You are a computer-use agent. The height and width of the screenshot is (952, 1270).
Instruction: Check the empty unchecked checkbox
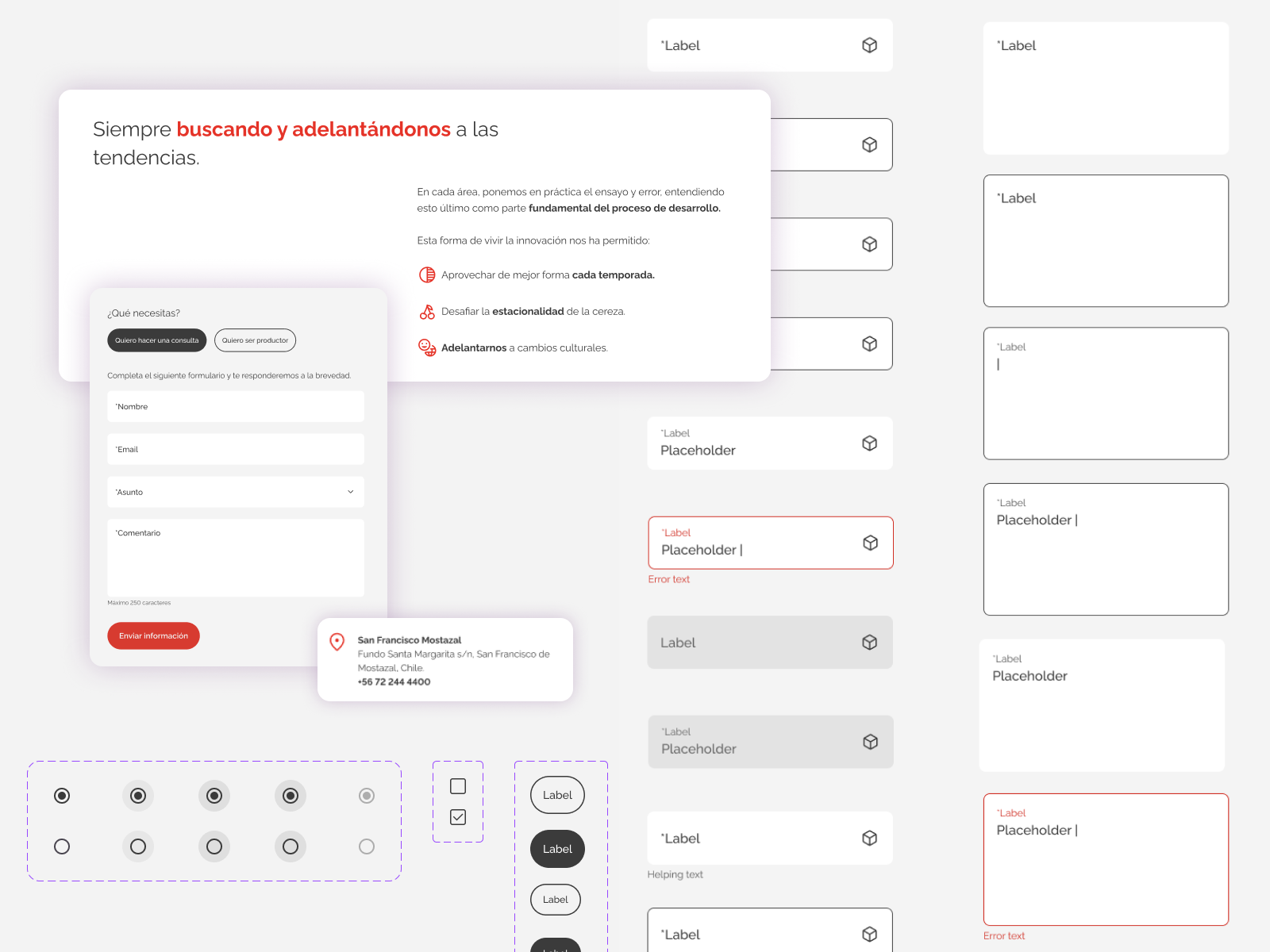click(458, 786)
